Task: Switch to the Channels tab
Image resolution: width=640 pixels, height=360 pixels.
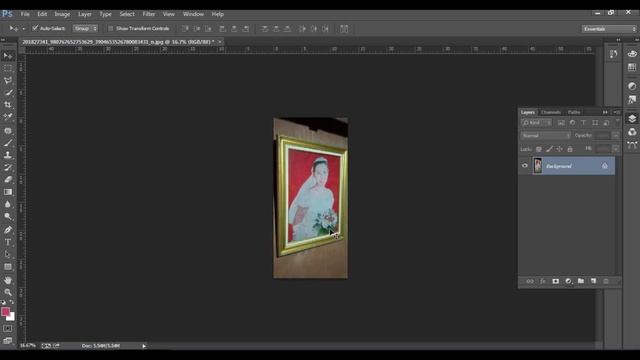Action: click(551, 112)
